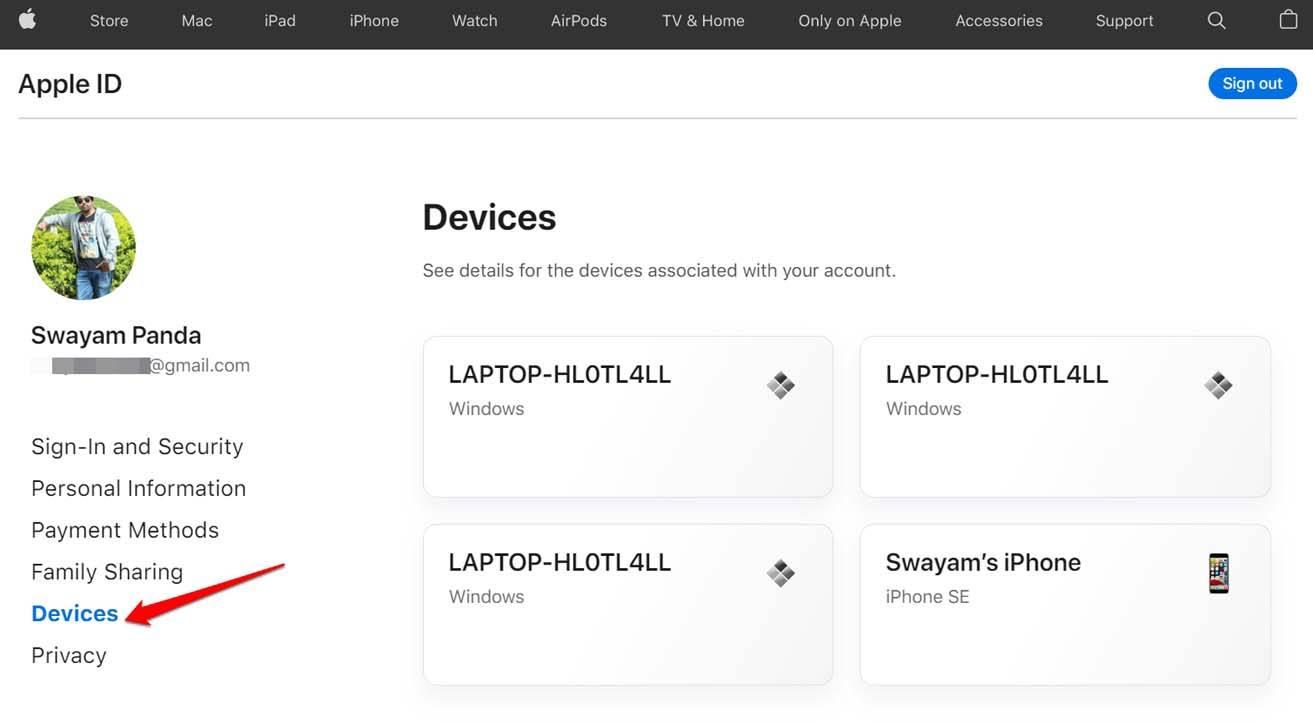
Task: Open Sign-In and Security settings
Action: coord(137,446)
